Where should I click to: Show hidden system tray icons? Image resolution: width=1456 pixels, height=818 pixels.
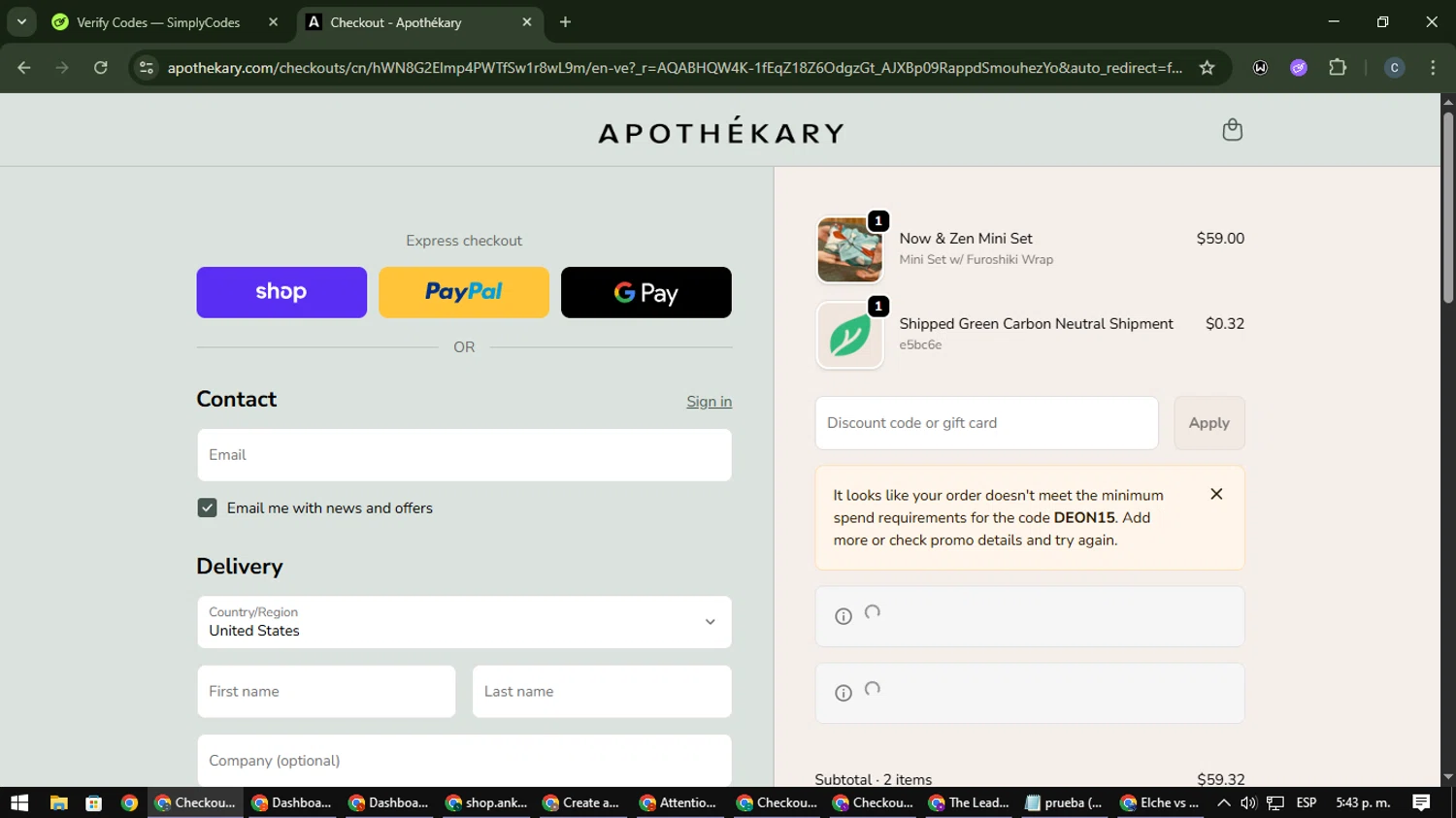point(1223,802)
